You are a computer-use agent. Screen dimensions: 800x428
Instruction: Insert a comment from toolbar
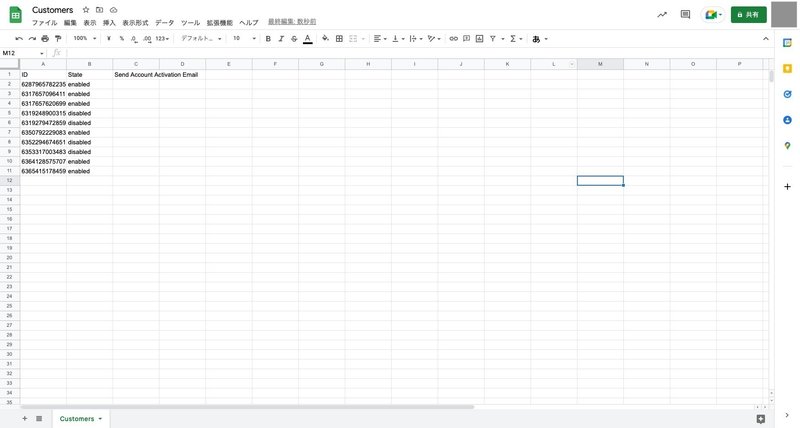point(466,39)
